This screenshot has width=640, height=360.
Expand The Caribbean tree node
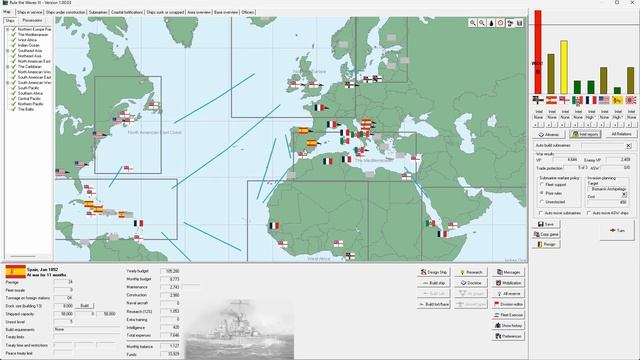click(7, 67)
